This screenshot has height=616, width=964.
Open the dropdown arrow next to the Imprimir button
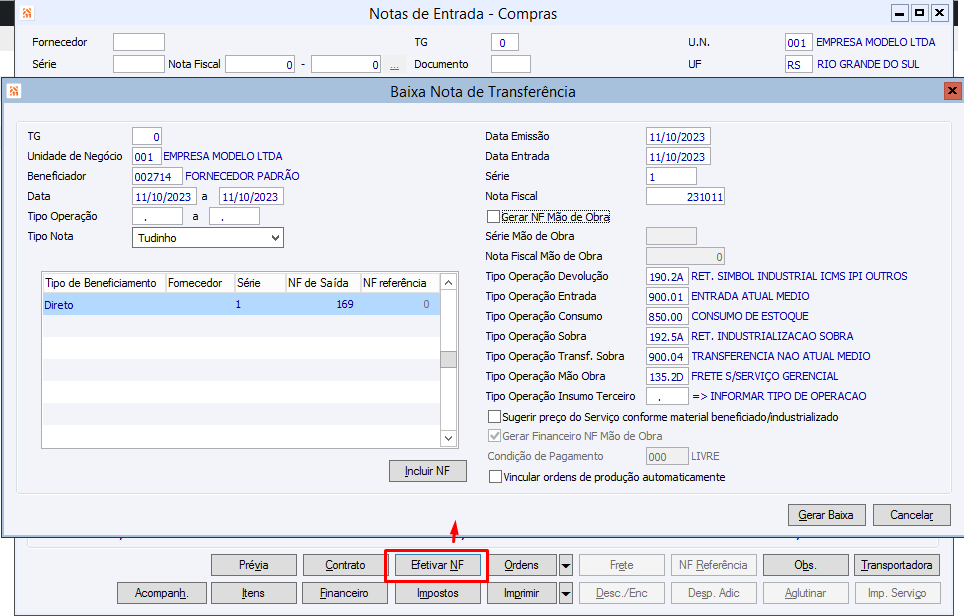[566, 593]
